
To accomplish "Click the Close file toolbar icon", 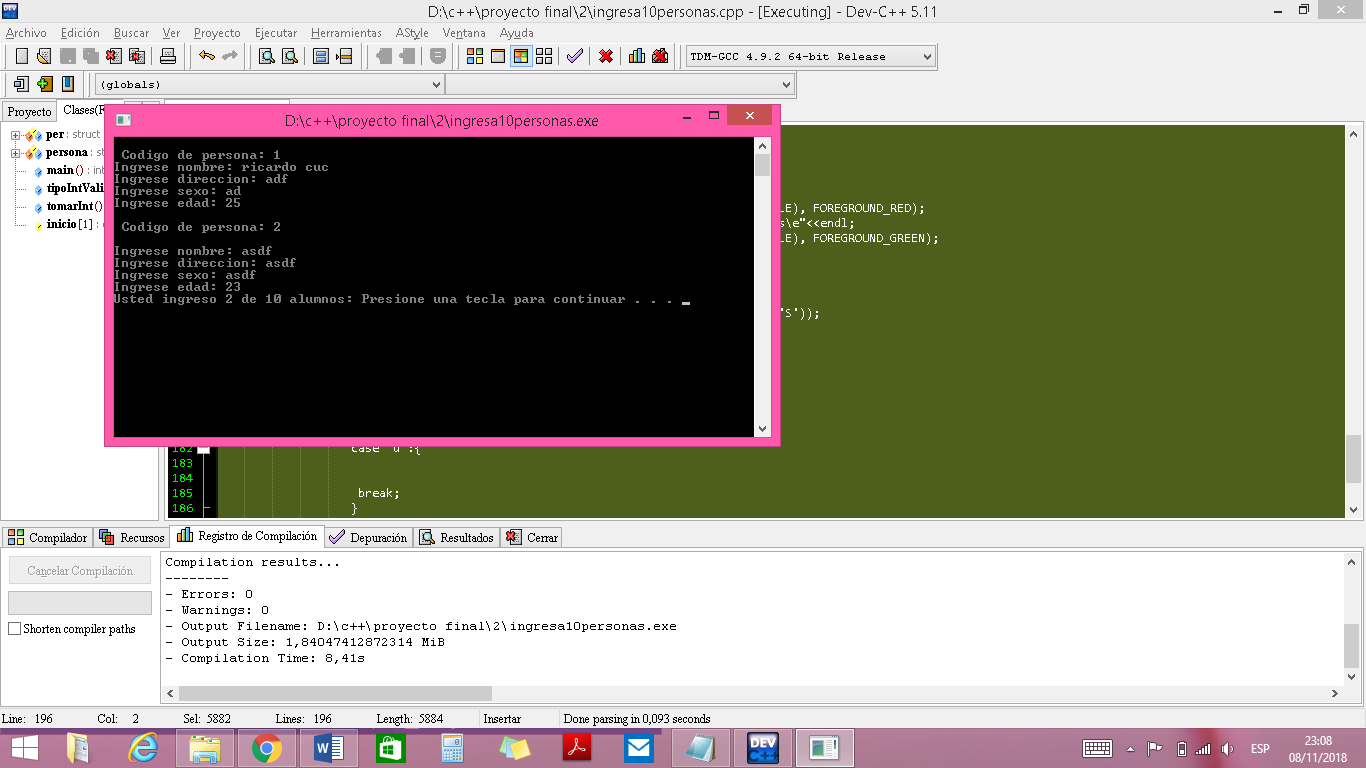I will 114,56.
